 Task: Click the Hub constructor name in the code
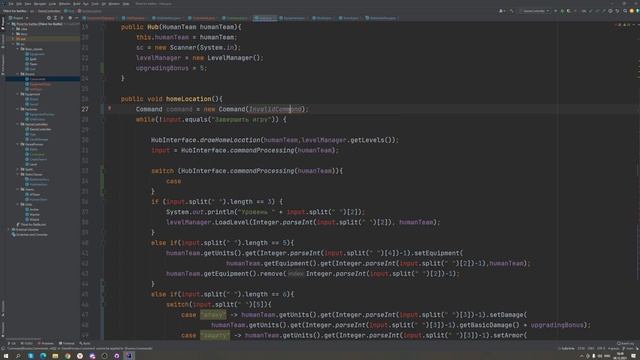[x=153, y=27]
